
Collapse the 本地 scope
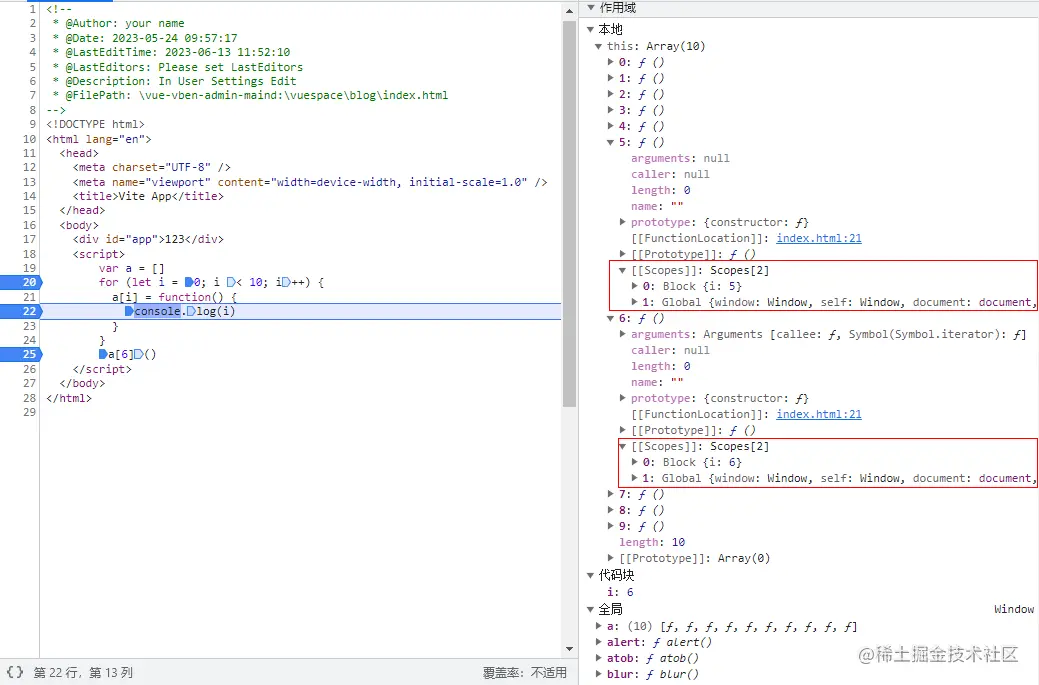coord(590,29)
